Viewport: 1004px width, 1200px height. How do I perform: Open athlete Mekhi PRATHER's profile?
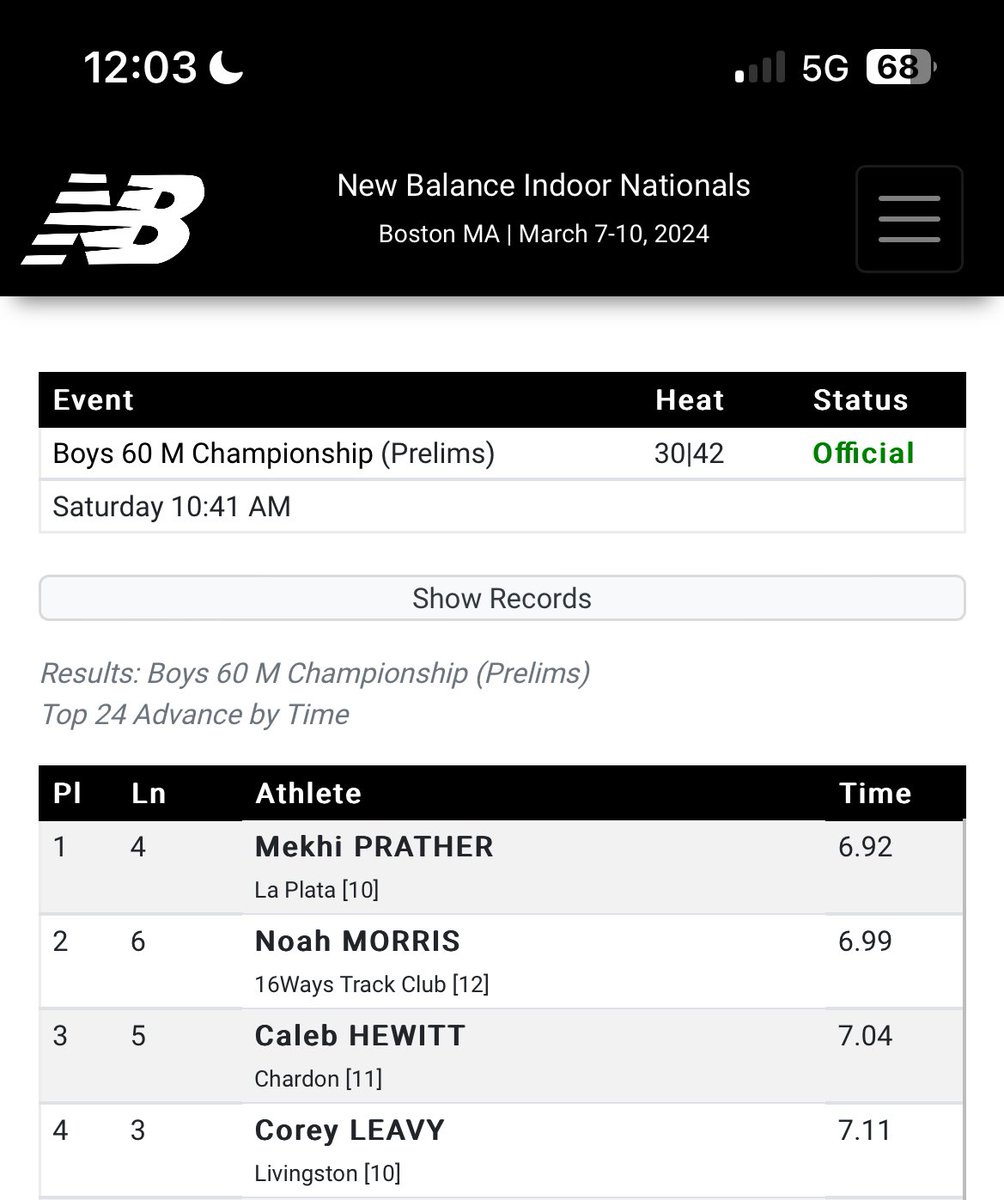pyautogui.click(x=374, y=846)
